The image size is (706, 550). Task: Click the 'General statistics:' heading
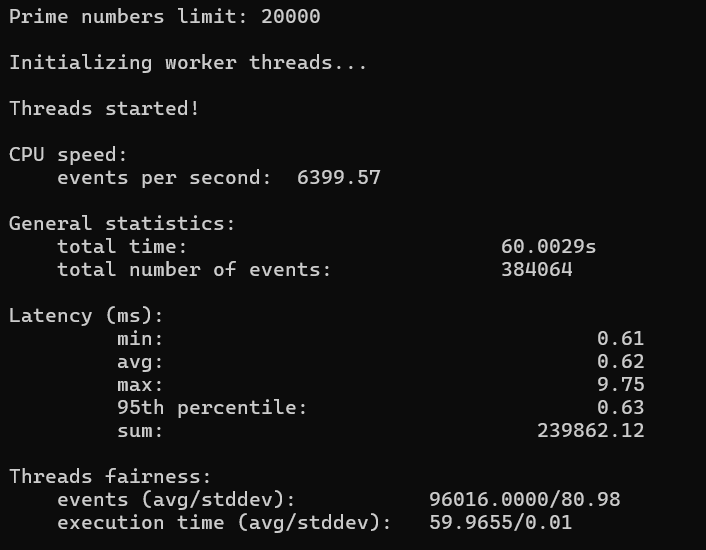coord(122,224)
